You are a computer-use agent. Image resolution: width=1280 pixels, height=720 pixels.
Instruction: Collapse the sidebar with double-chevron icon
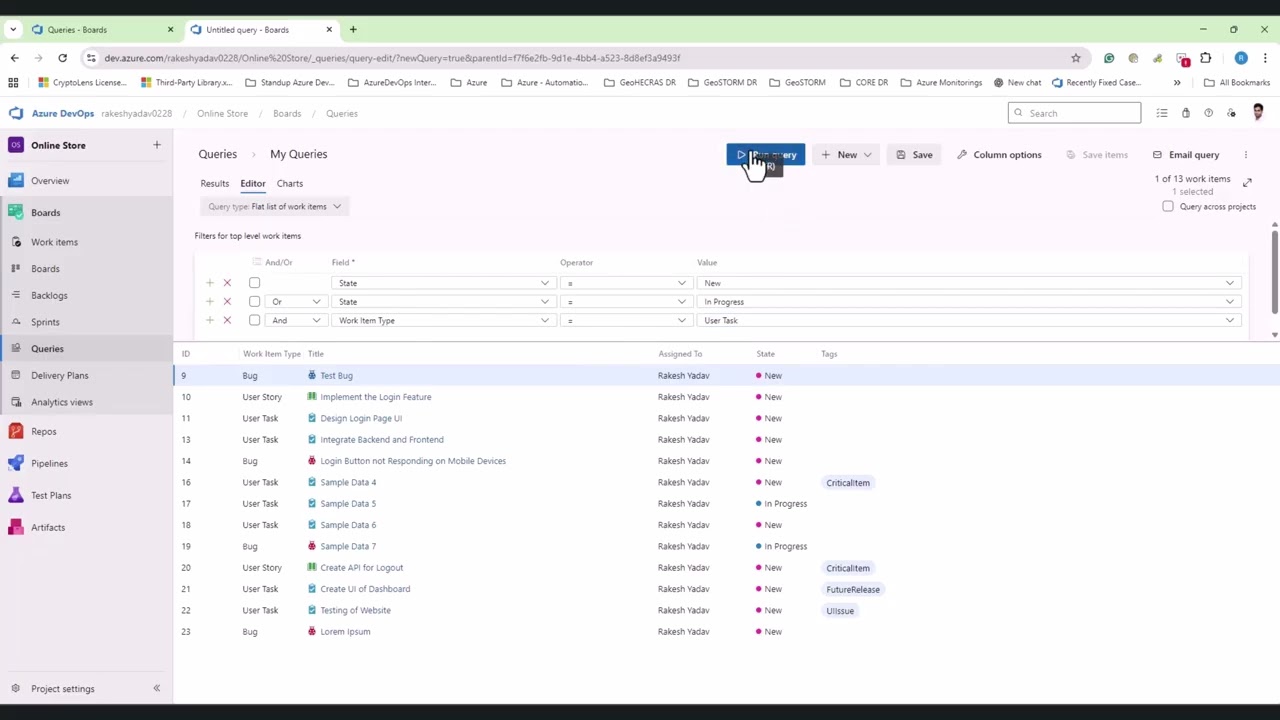[156, 689]
